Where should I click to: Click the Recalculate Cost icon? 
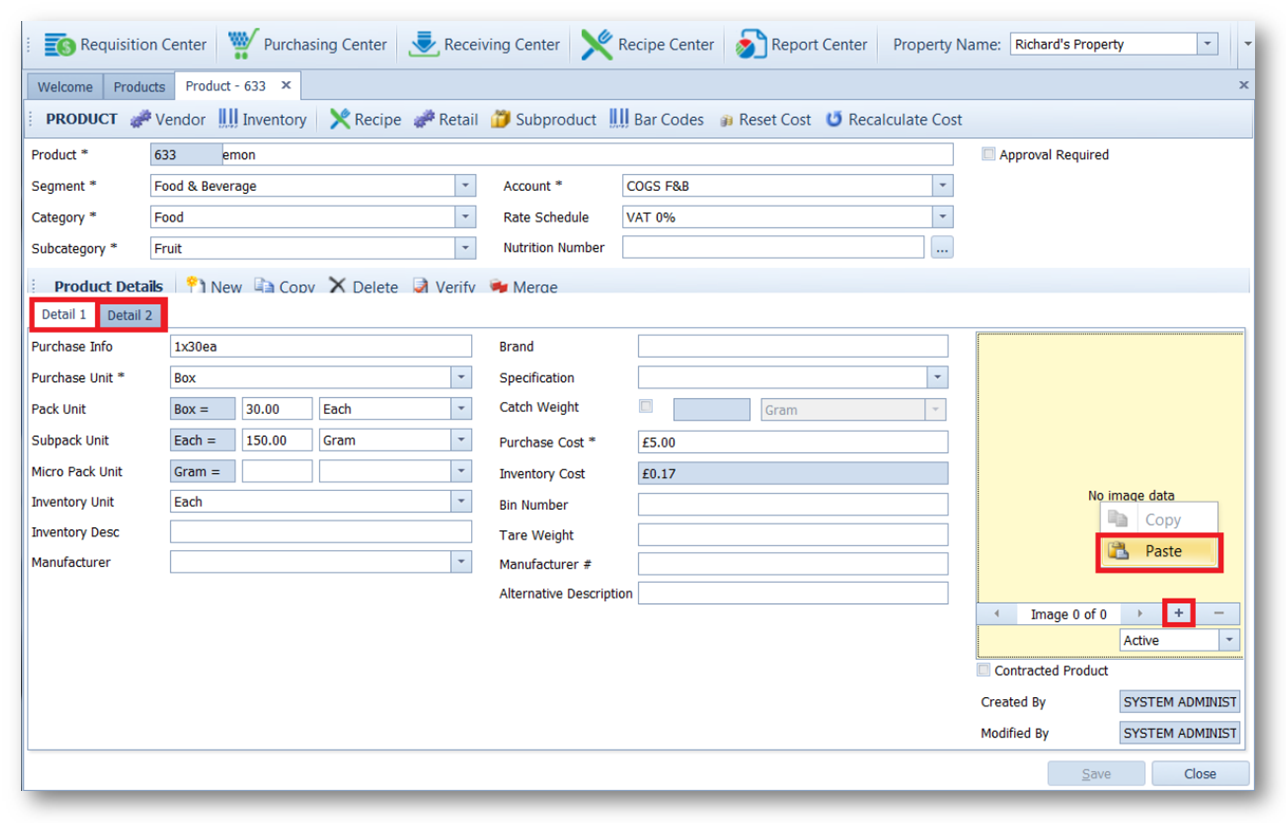pos(833,119)
